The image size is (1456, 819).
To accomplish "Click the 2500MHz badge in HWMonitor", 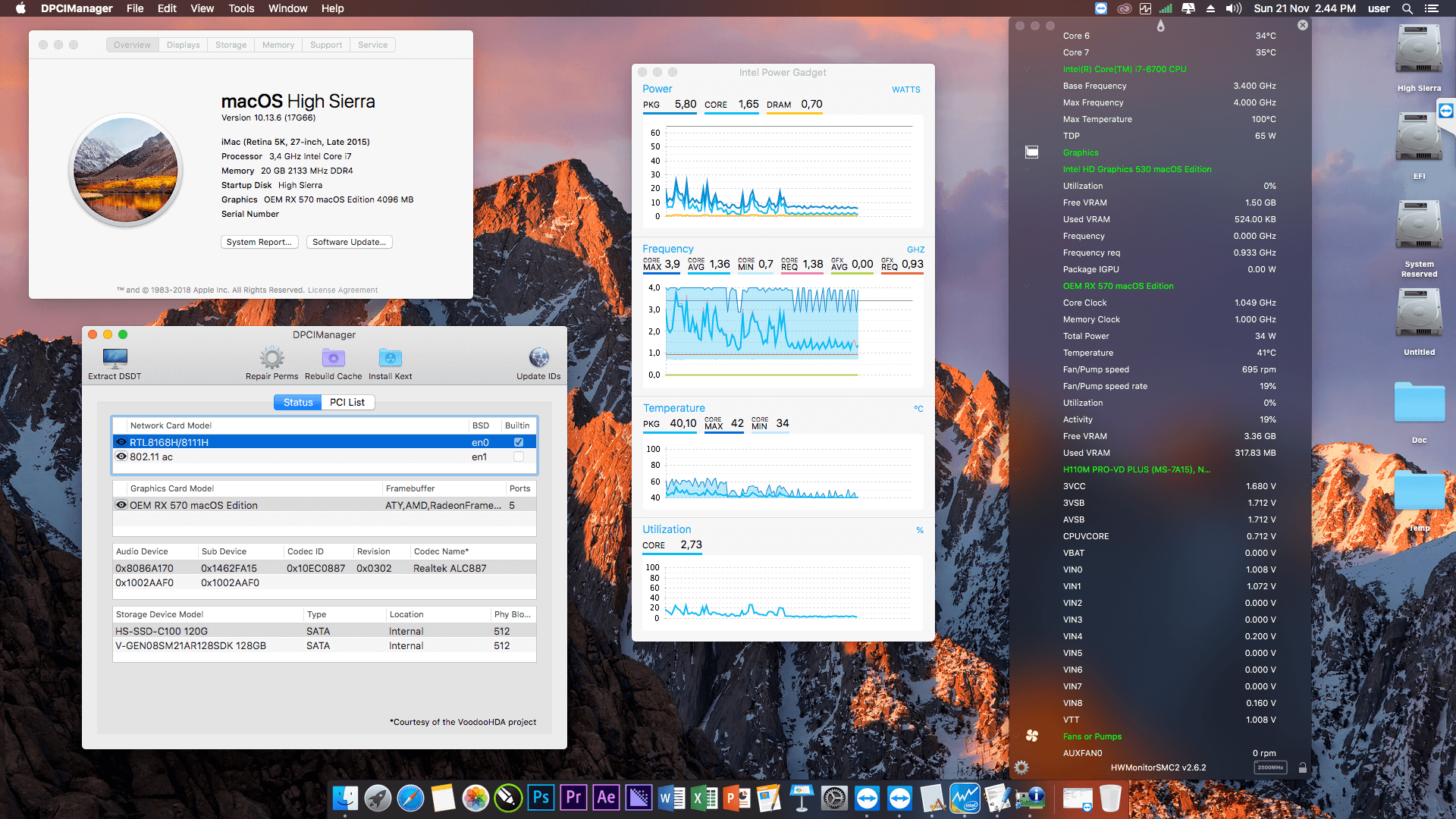I will [x=1270, y=767].
